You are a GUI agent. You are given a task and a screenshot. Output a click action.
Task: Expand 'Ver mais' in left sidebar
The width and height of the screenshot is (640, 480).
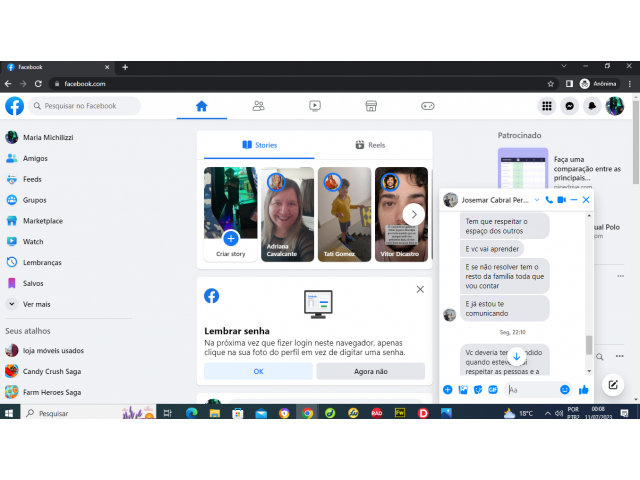click(37, 304)
